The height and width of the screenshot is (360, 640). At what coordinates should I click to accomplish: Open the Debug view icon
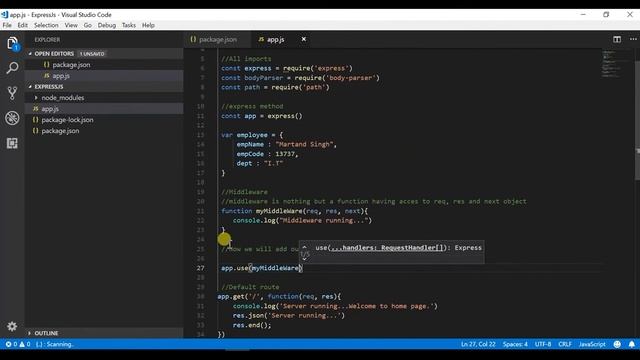pos(12,118)
